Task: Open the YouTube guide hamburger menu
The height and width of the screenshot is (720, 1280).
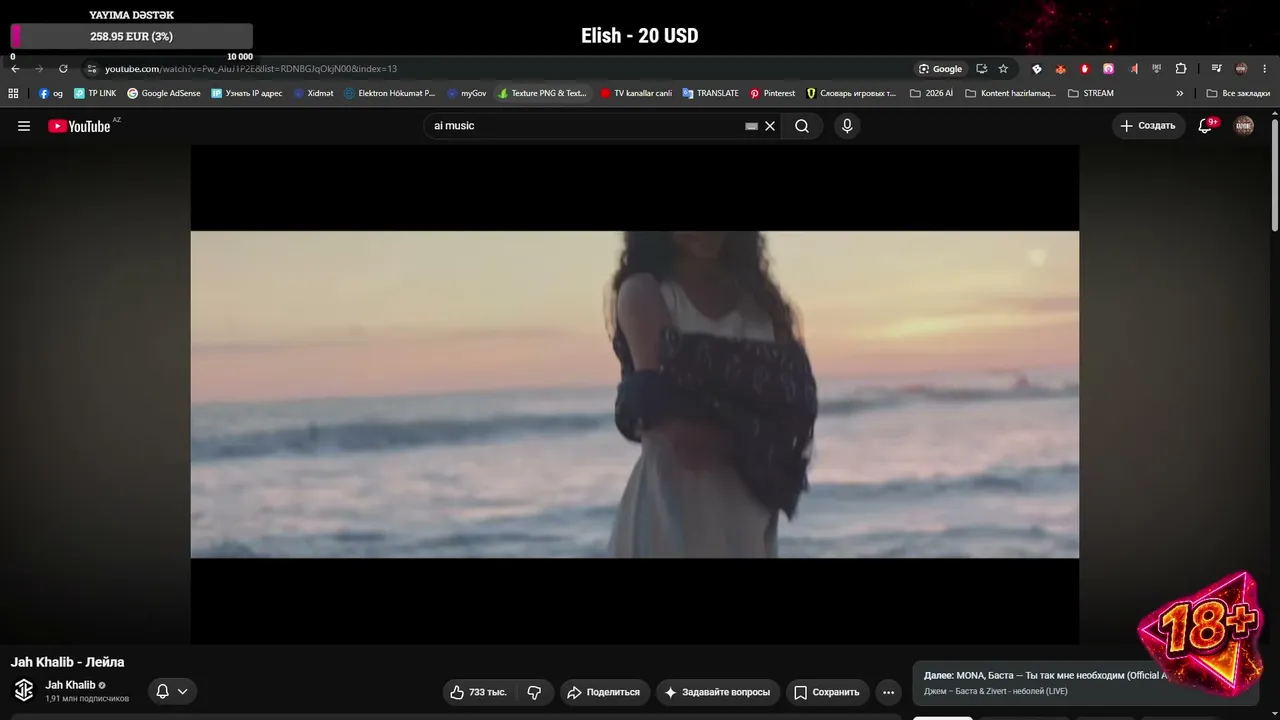Action: pyautogui.click(x=24, y=126)
